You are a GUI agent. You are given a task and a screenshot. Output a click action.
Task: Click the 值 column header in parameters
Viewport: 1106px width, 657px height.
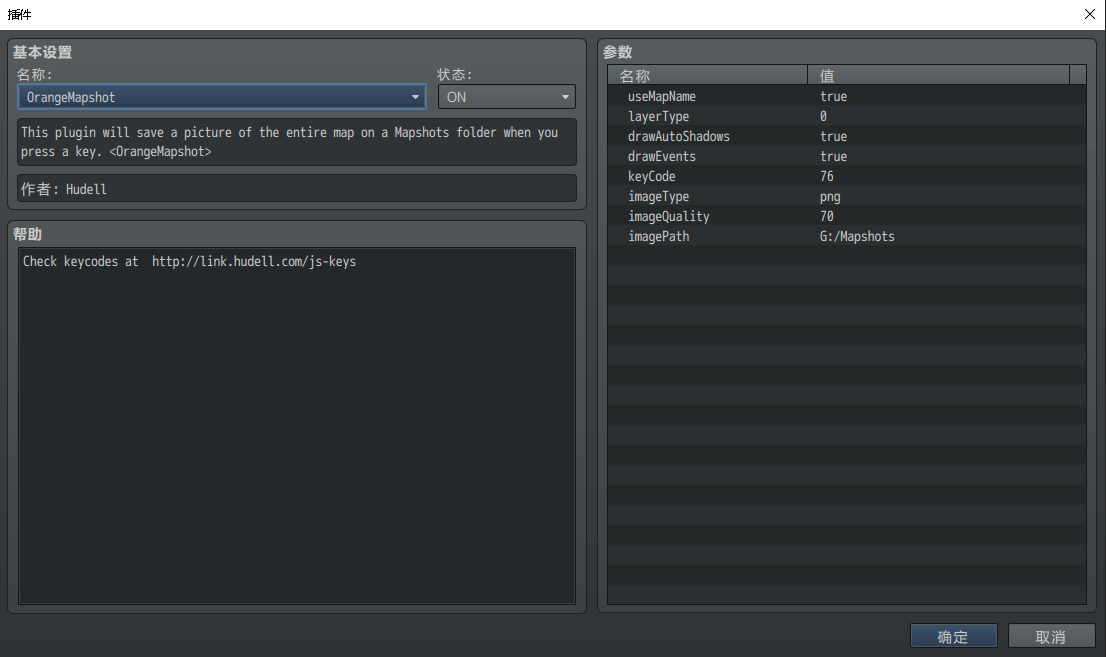tap(938, 75)
